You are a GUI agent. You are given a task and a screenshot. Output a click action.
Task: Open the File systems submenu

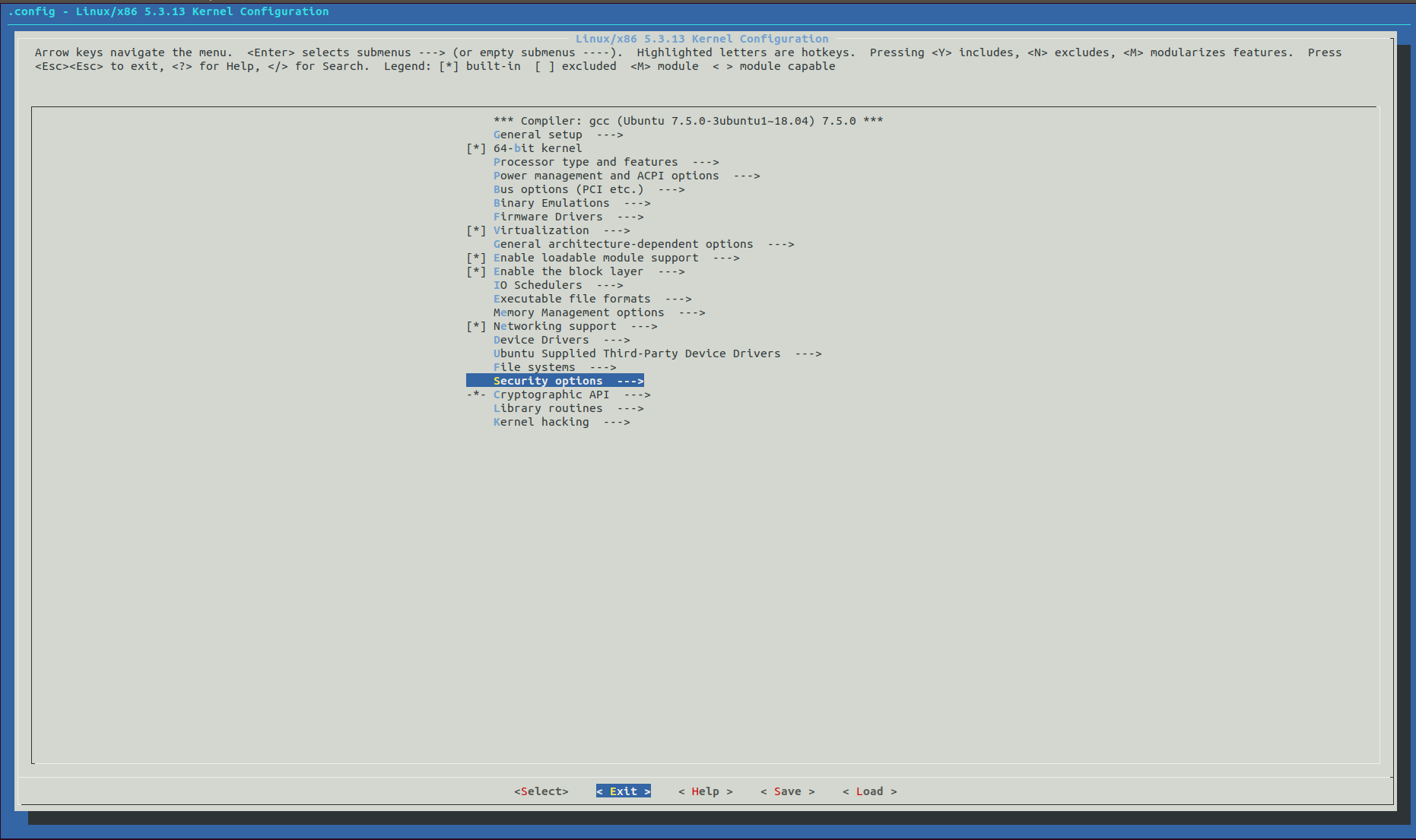point(534,367)
